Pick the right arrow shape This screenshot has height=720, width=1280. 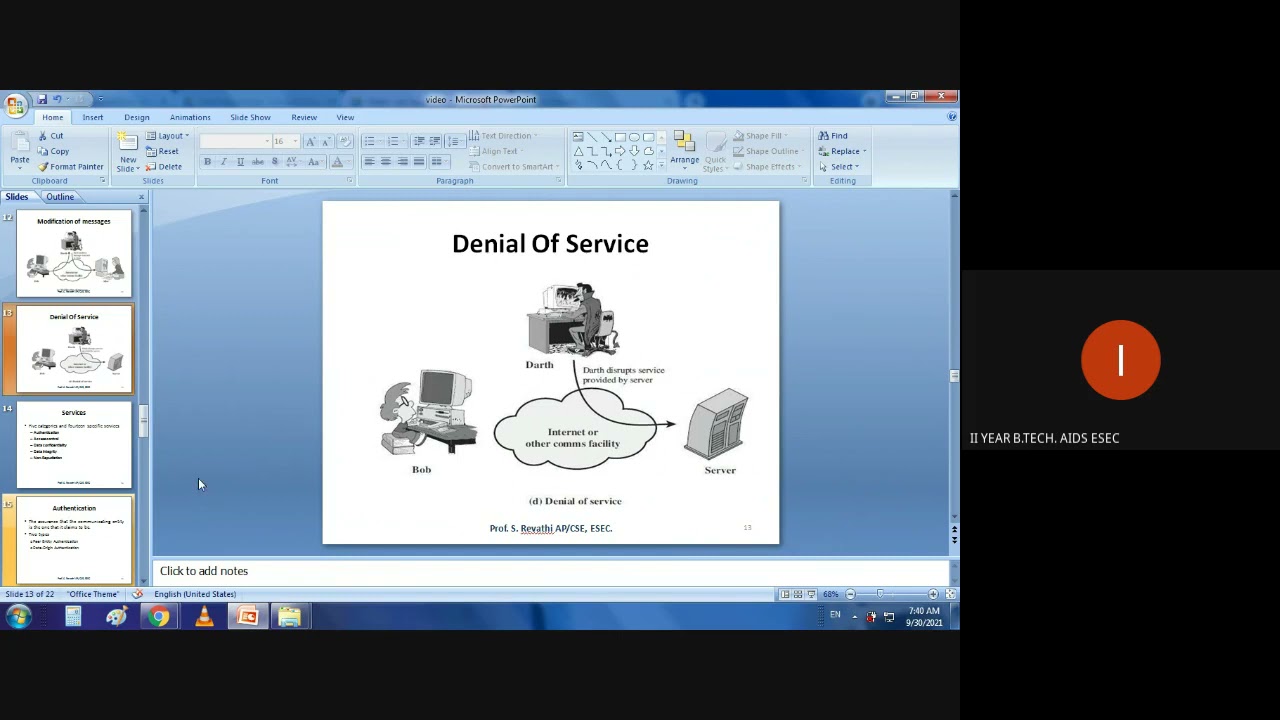[620, 151]
